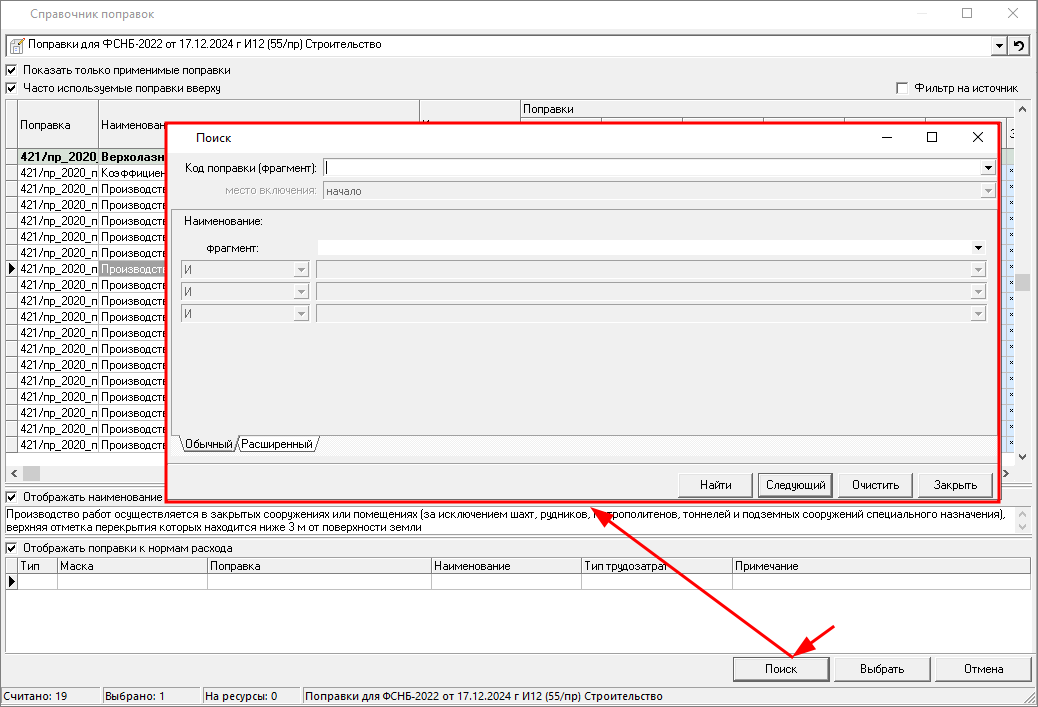Image resolution: width=1038 pixels, height=707 pixels.
Task: Open 'Код поправки (фрагмент)' dropdown arrow
Action: point(988,168)
